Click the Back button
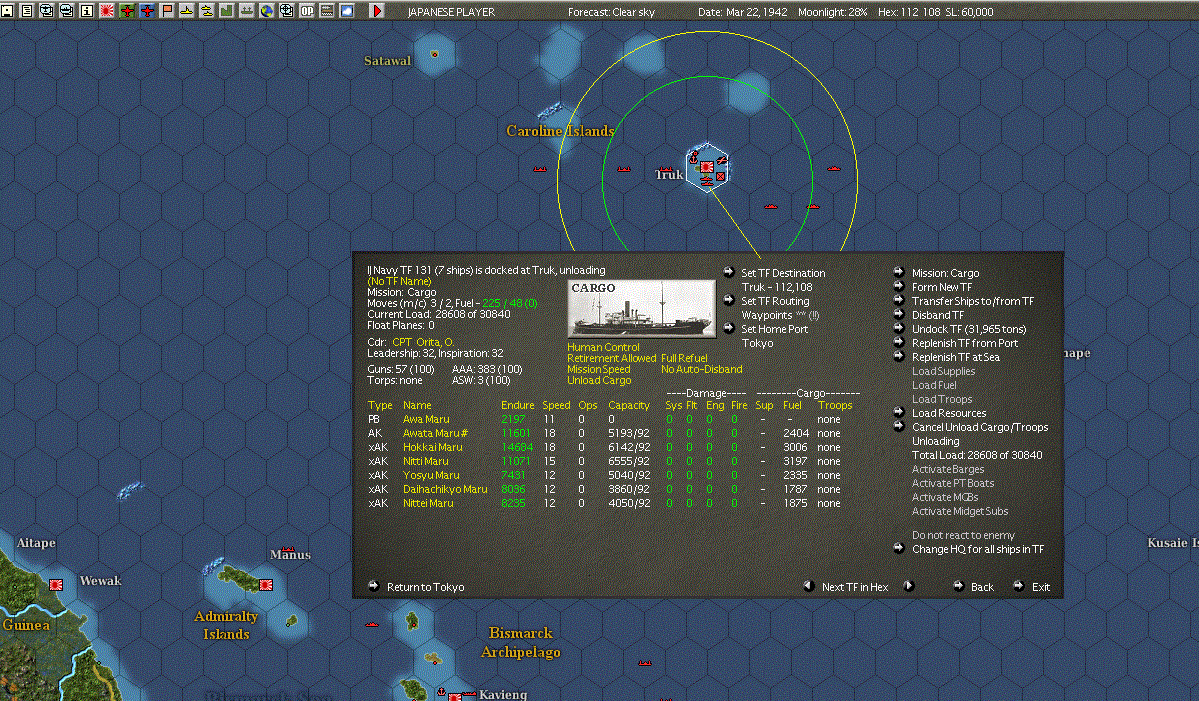 [982, 587]
